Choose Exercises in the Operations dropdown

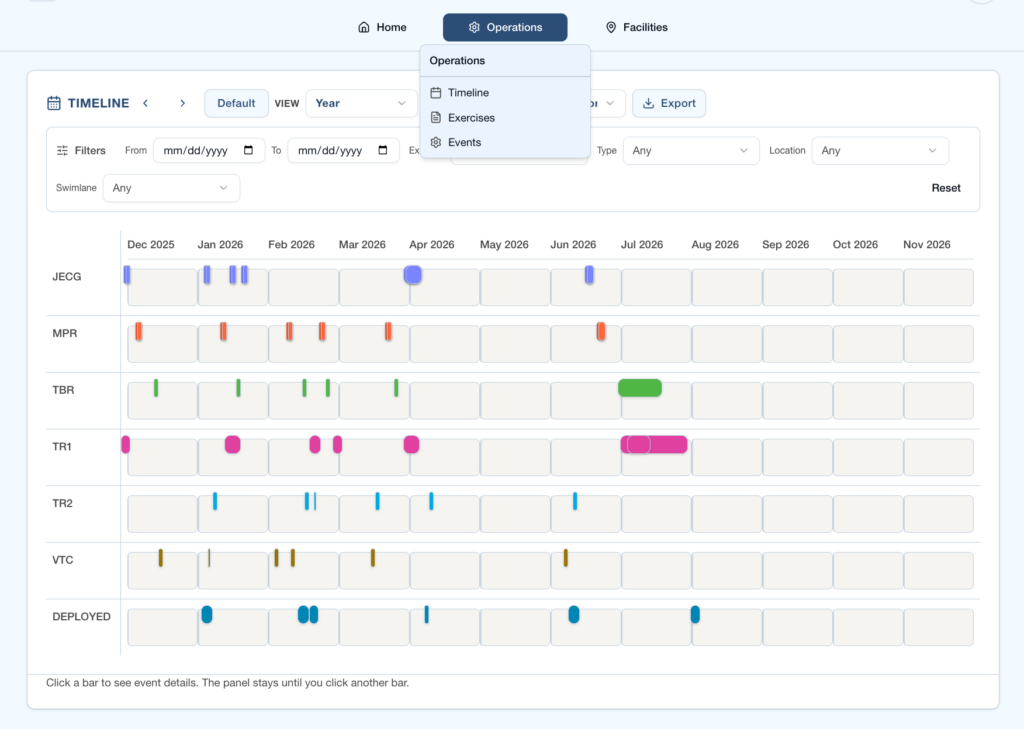coord(470,118)
